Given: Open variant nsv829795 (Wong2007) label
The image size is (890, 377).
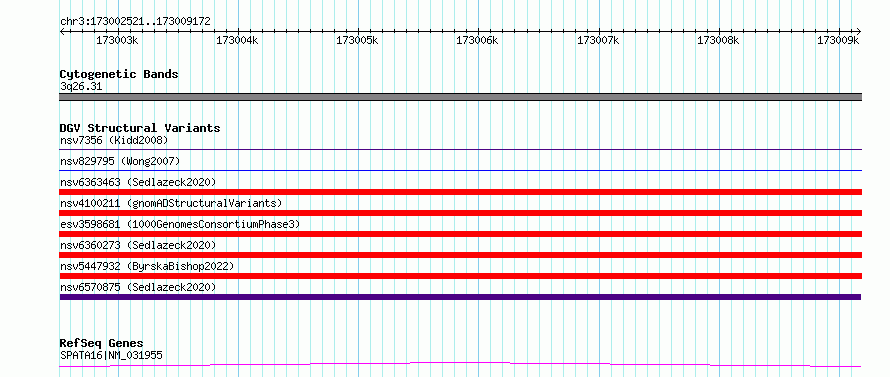Looking at the screenshot, I should click(x=120, y=161).
